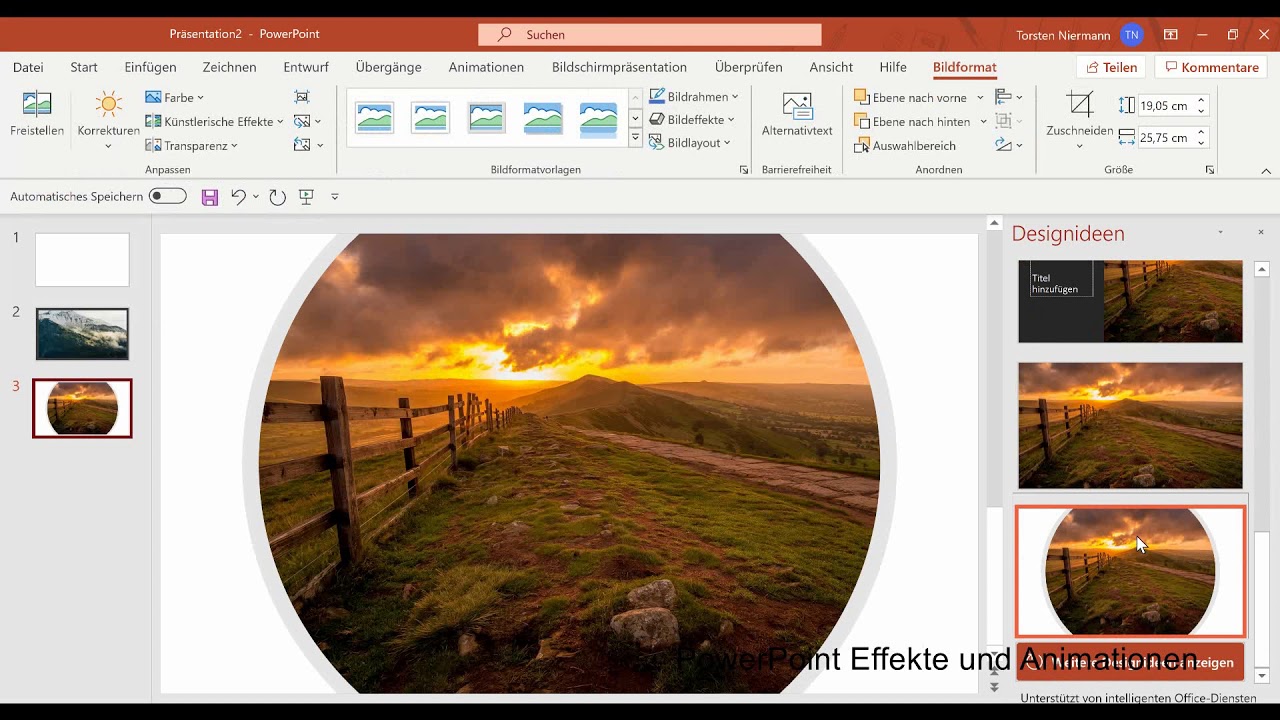Screen dimensions: 1280x720
Task: Open the Auswahlbereich selection pane
Action: tap(906, 145)
